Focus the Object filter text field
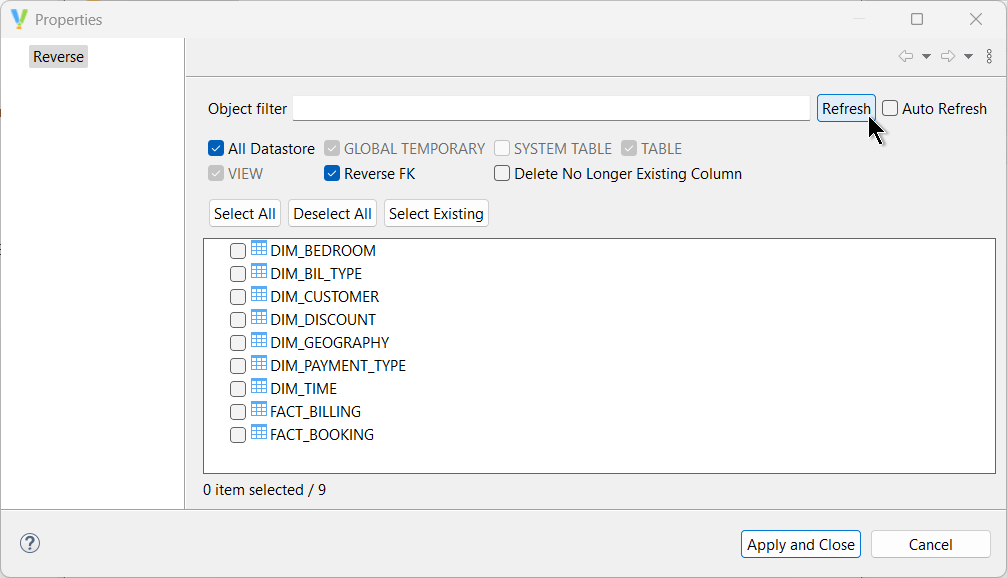The width and height of the screenshot is (1007, 578). tap(551, 109)
